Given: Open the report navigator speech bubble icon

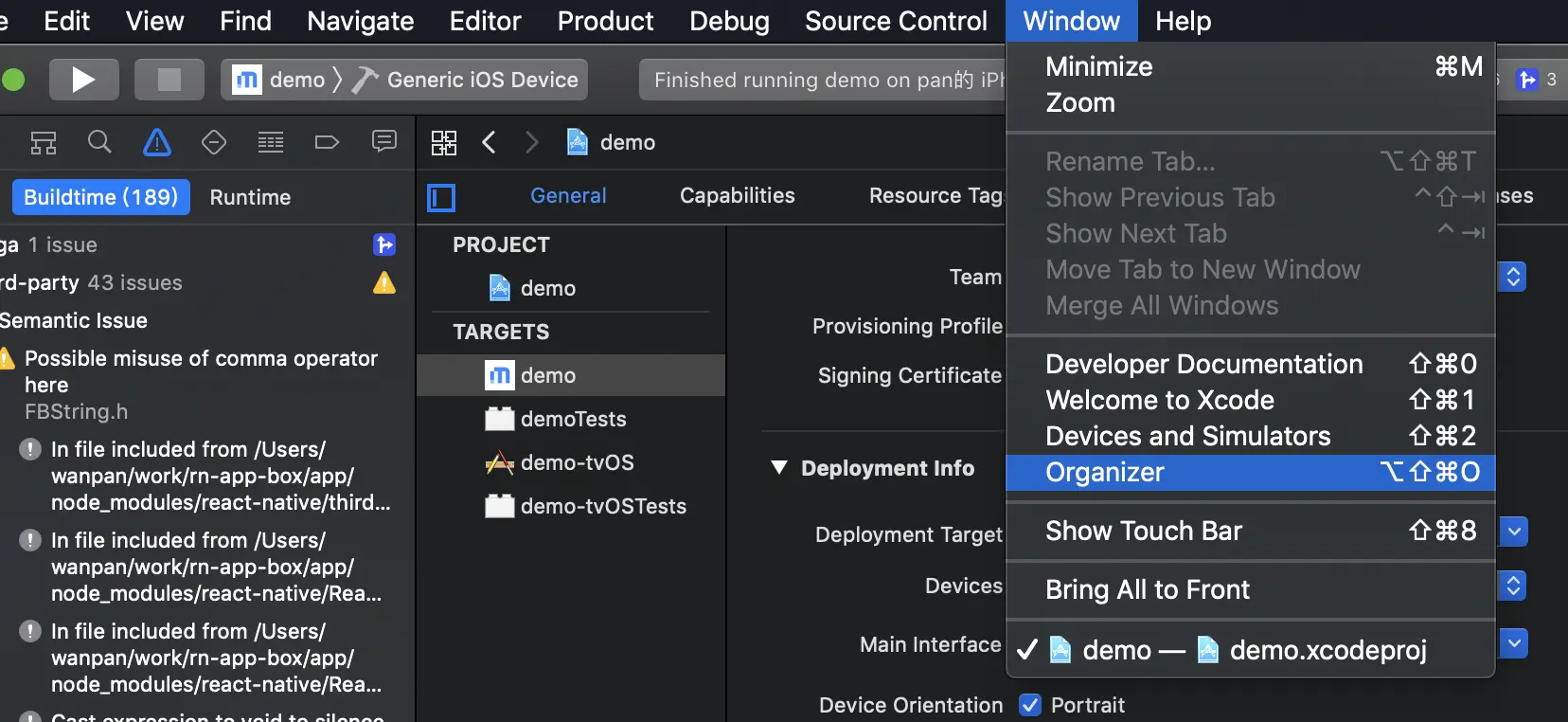Looking at the screenshot, I should pyautogui.click(x=383, y=143).
